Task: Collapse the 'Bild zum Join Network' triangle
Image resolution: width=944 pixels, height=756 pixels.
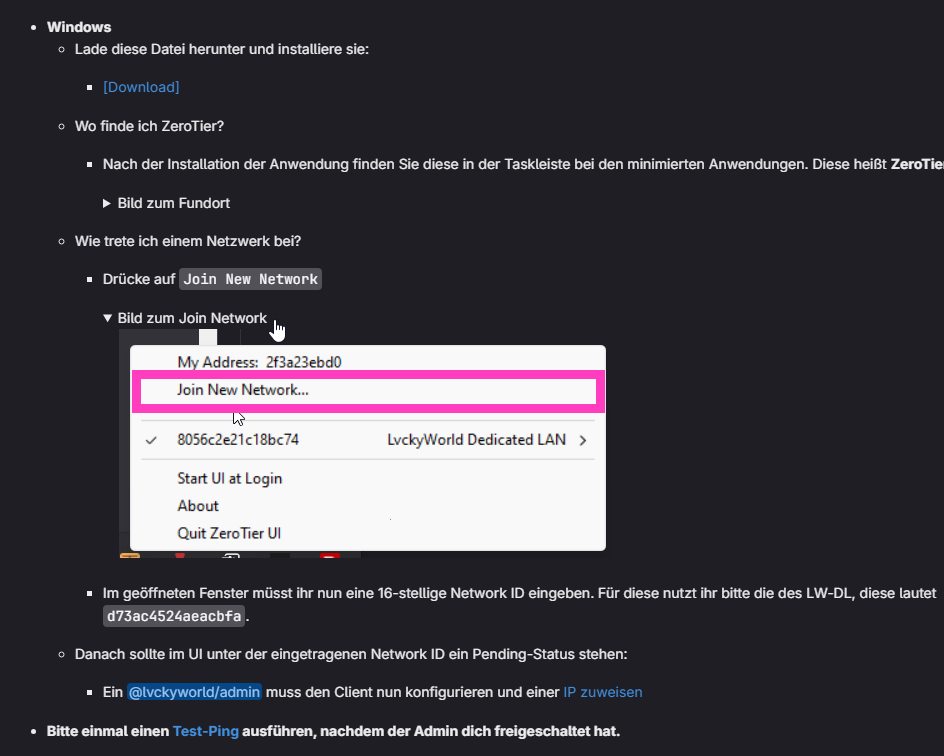Action: point(107,318)
